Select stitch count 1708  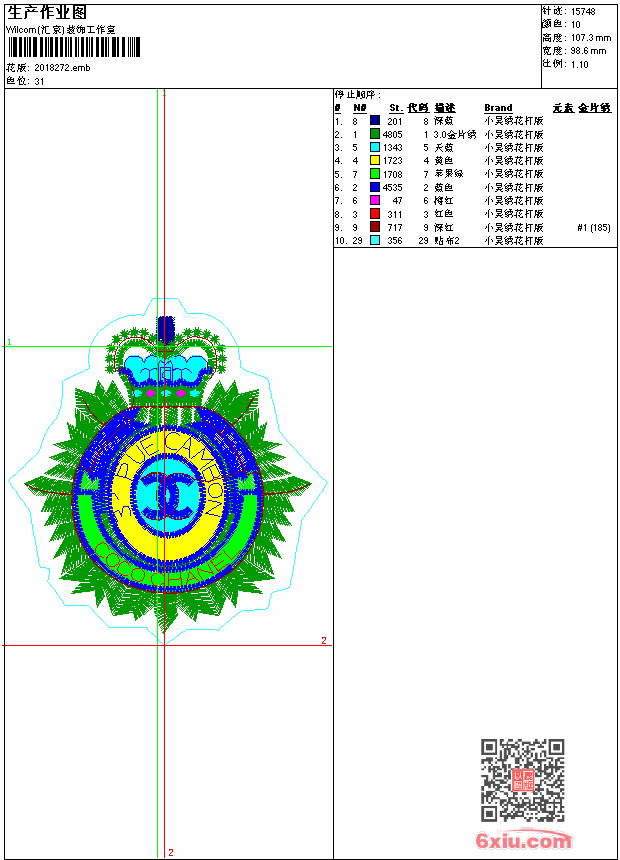click(x=393, y=174)
